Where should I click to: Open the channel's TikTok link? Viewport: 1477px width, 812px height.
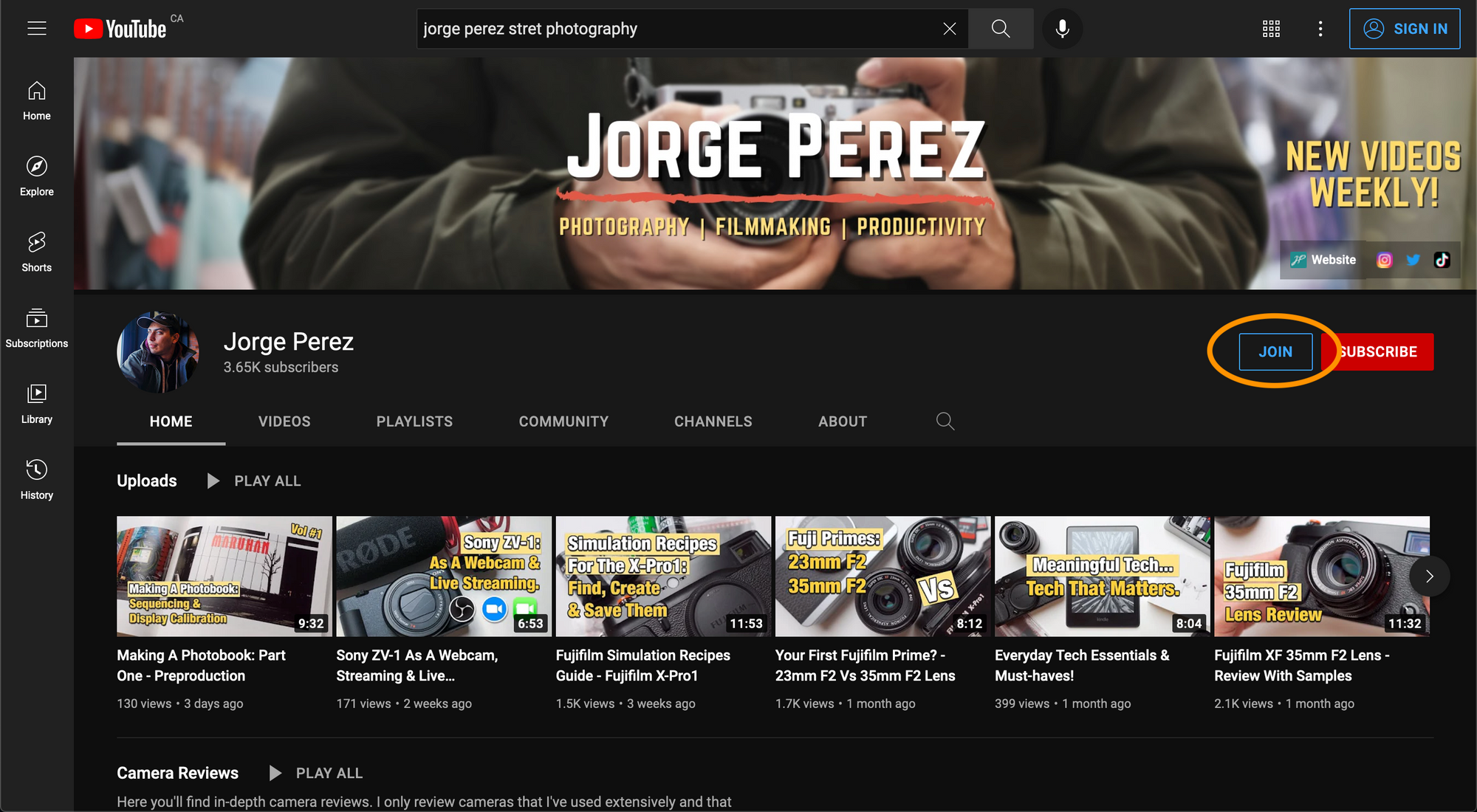tap(1442, 260)
